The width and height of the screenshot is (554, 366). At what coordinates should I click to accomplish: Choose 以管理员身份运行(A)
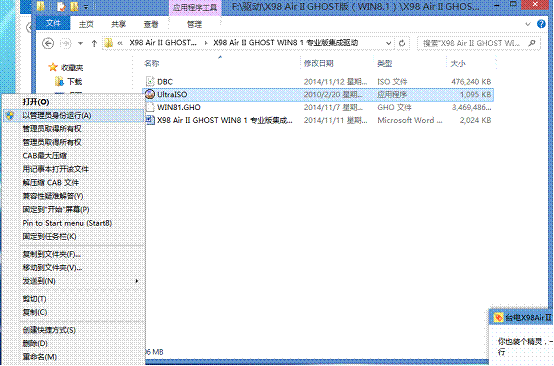tap(74, 115)
